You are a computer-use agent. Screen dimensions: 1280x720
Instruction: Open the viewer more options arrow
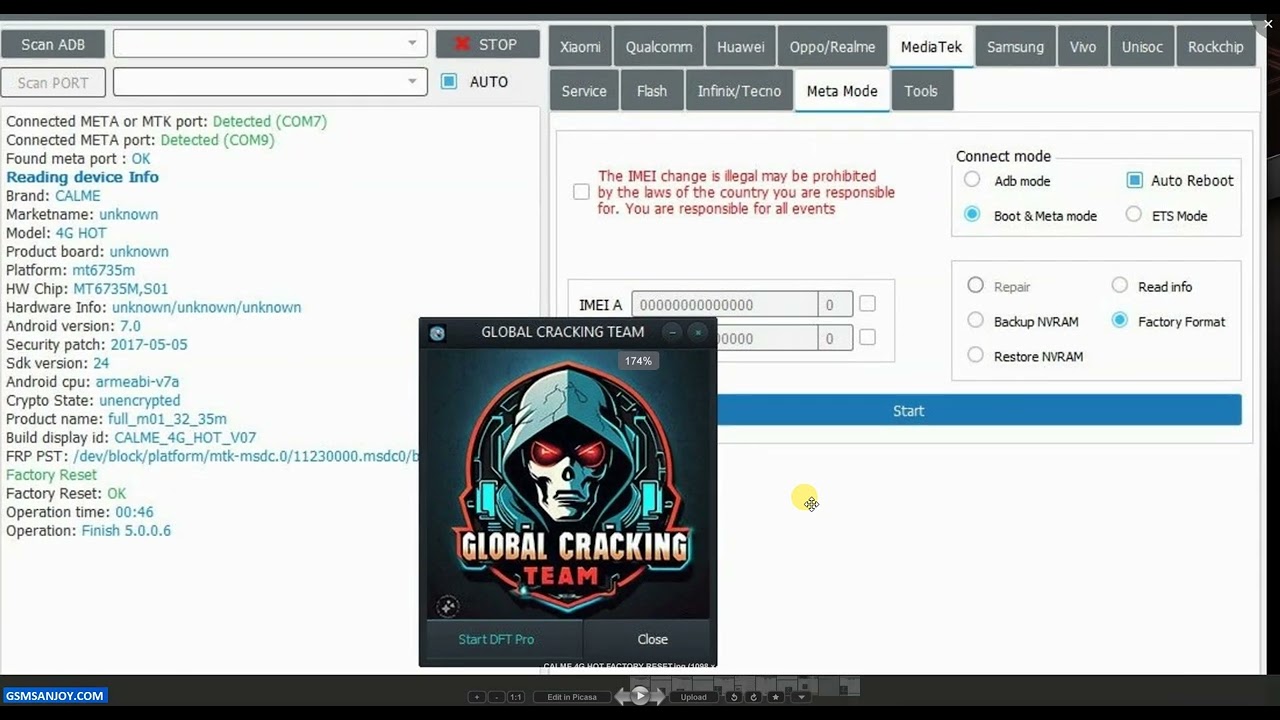click(x=802, y=697)
